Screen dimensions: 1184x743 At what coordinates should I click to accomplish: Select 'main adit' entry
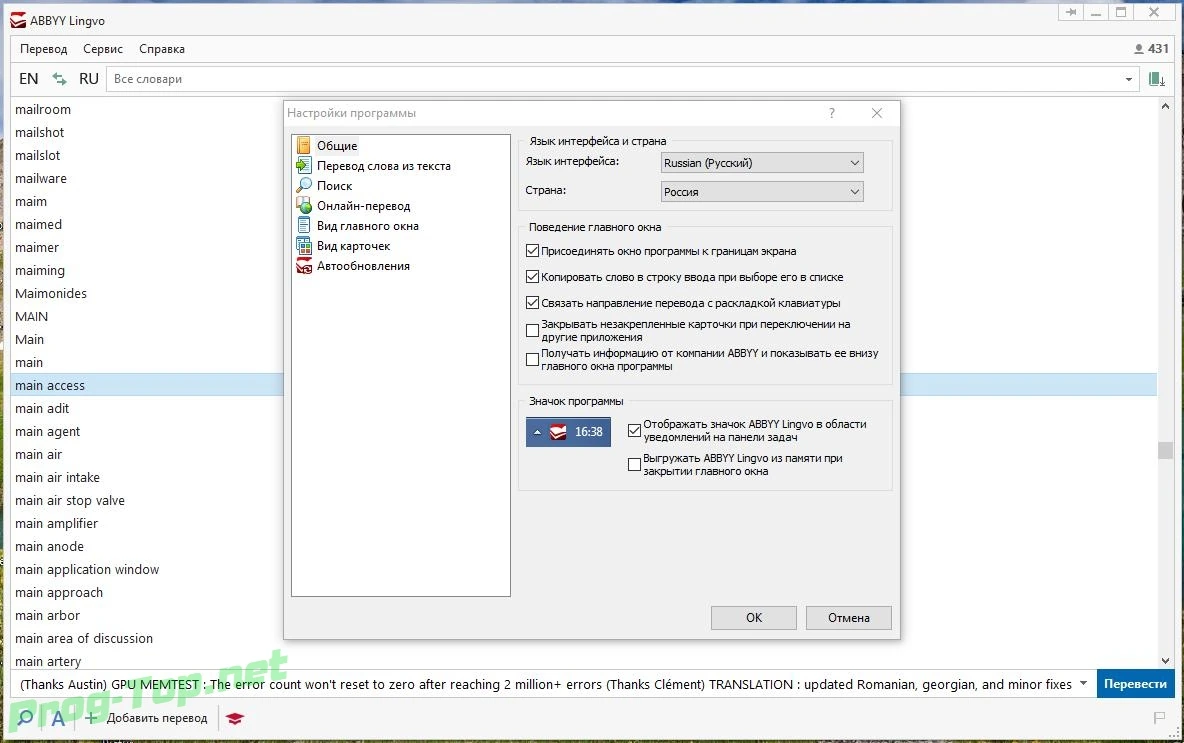click(x=42, y=408)
